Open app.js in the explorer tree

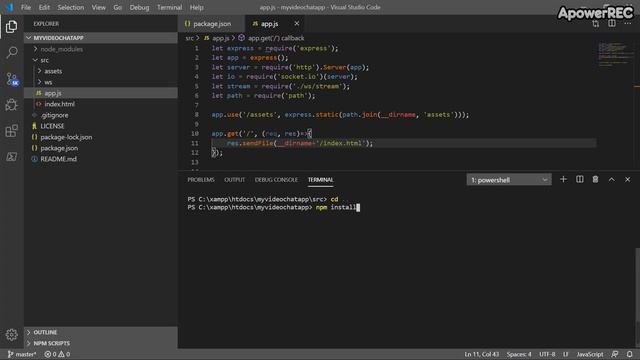tap(100, 93)
